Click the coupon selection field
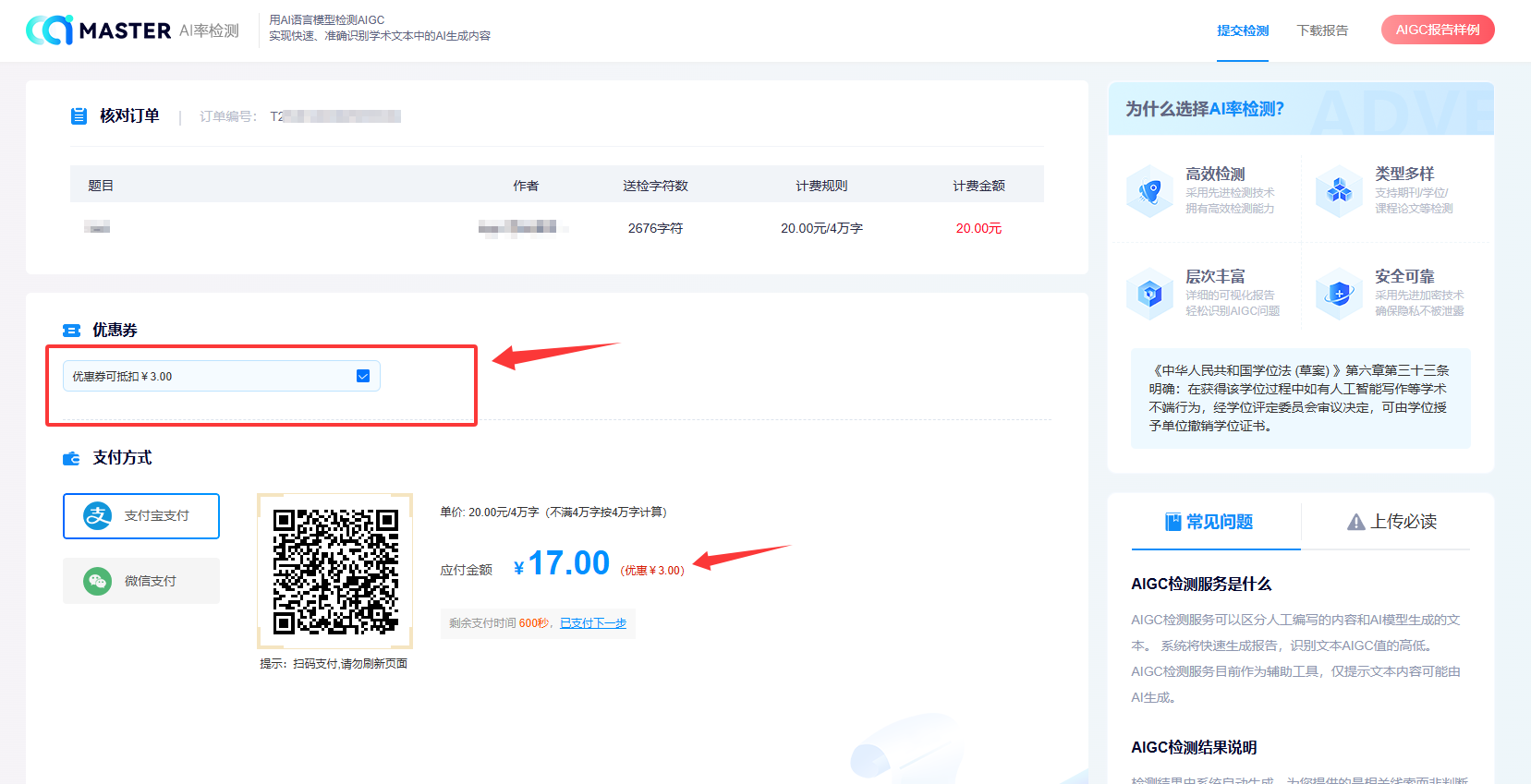Viewport: 1531px width, 784px height. [222, 376]
